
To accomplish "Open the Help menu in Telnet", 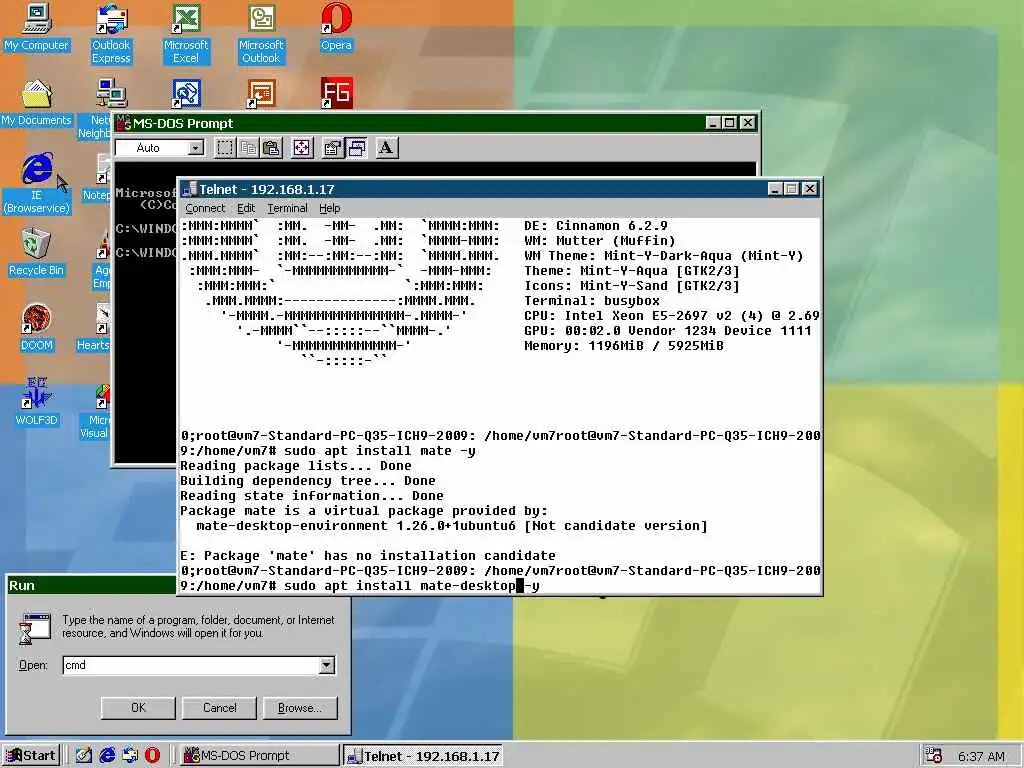I will pos(330,208).
